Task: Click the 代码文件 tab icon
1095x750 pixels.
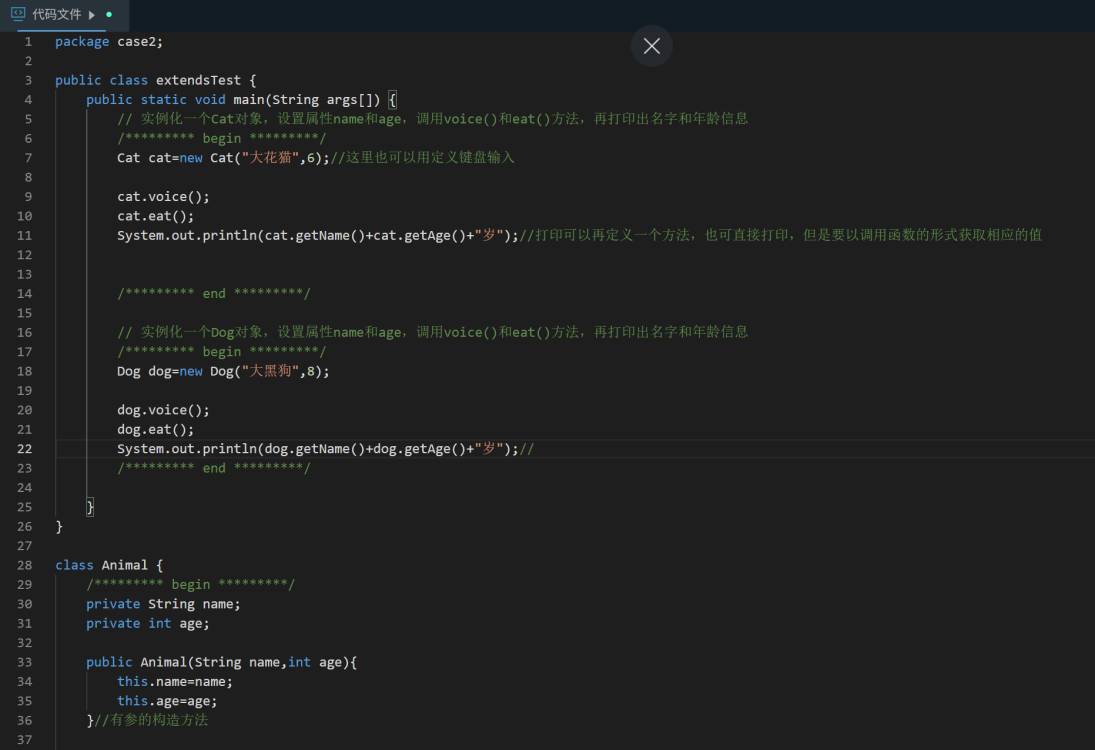Action: pos(18,13)
